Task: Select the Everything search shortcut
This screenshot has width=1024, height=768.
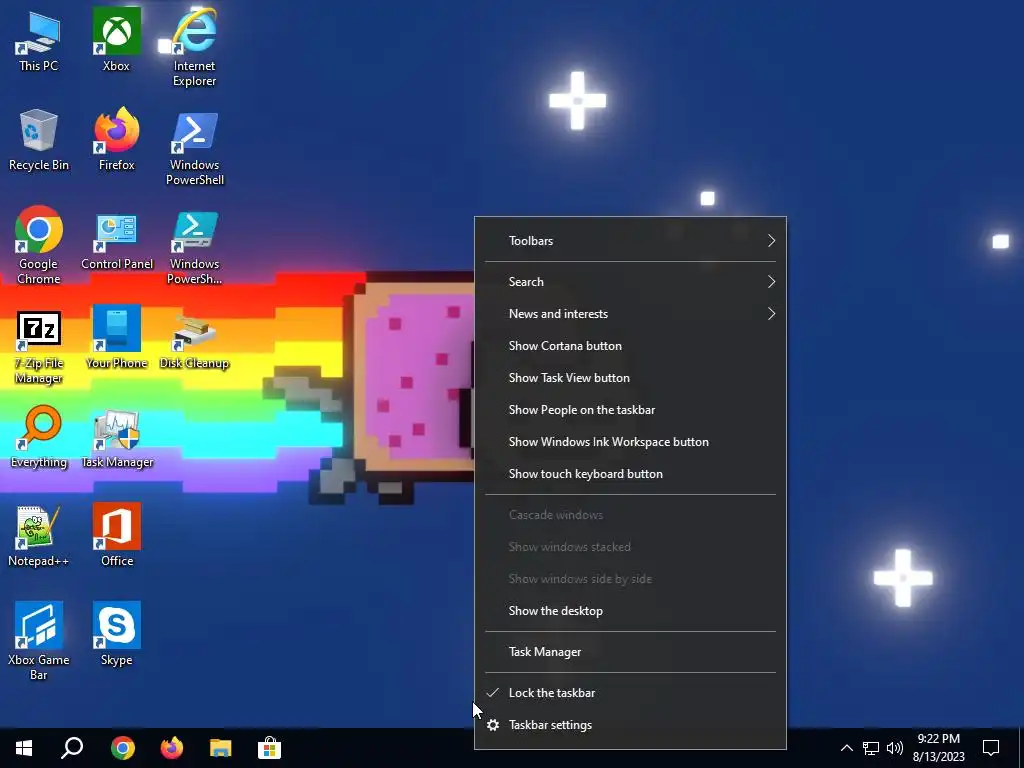Action: click(x=39, y=437)
